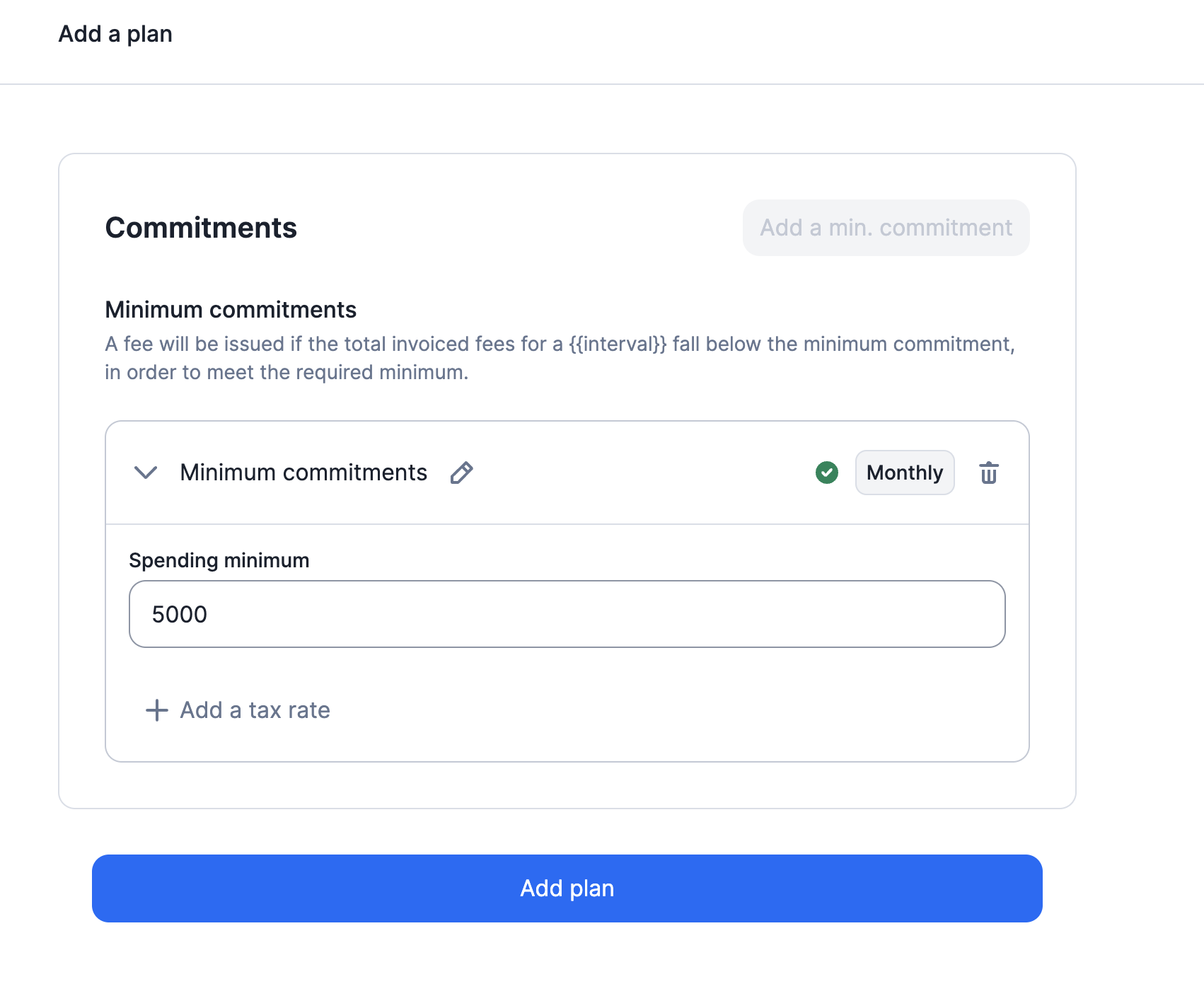Submit the form with Add plan button
The width and height of the screenshot is (1204, 996).
click(567, 888)
